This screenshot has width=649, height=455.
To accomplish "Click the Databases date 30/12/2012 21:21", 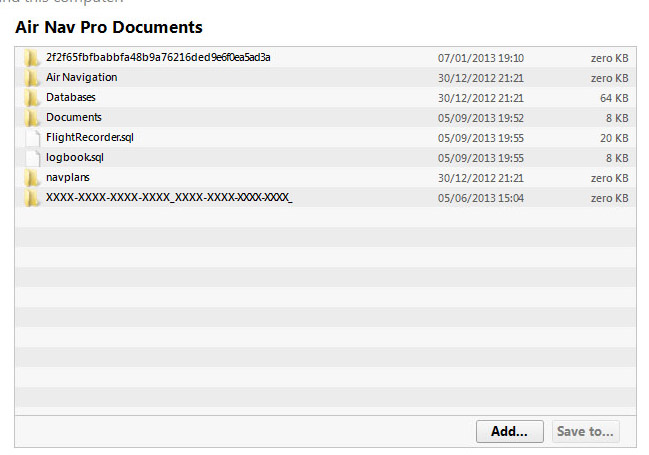I will [x=481, y=98].
